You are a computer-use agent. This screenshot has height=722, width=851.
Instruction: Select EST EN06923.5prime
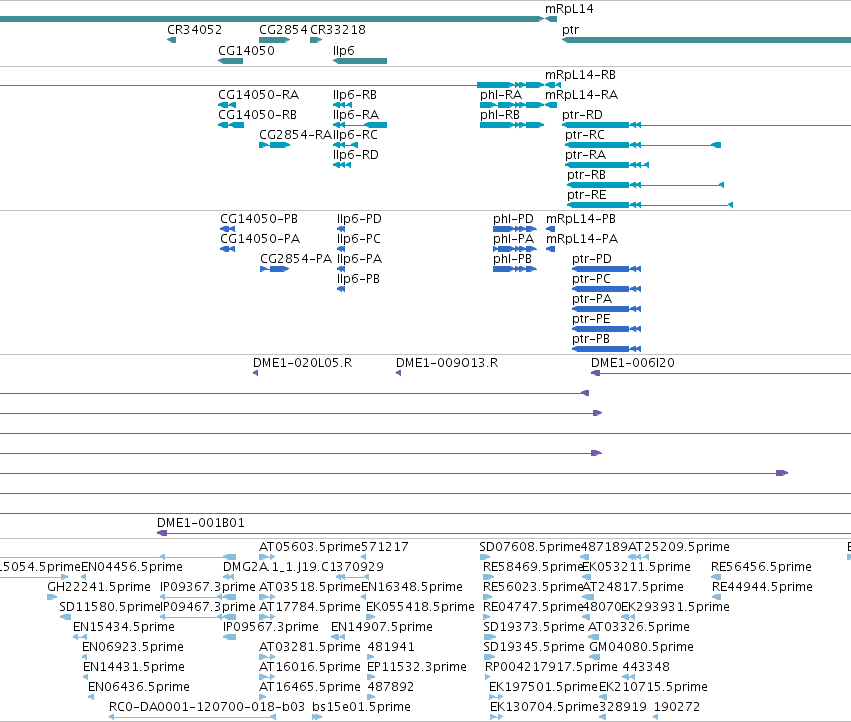click(85, 657)
